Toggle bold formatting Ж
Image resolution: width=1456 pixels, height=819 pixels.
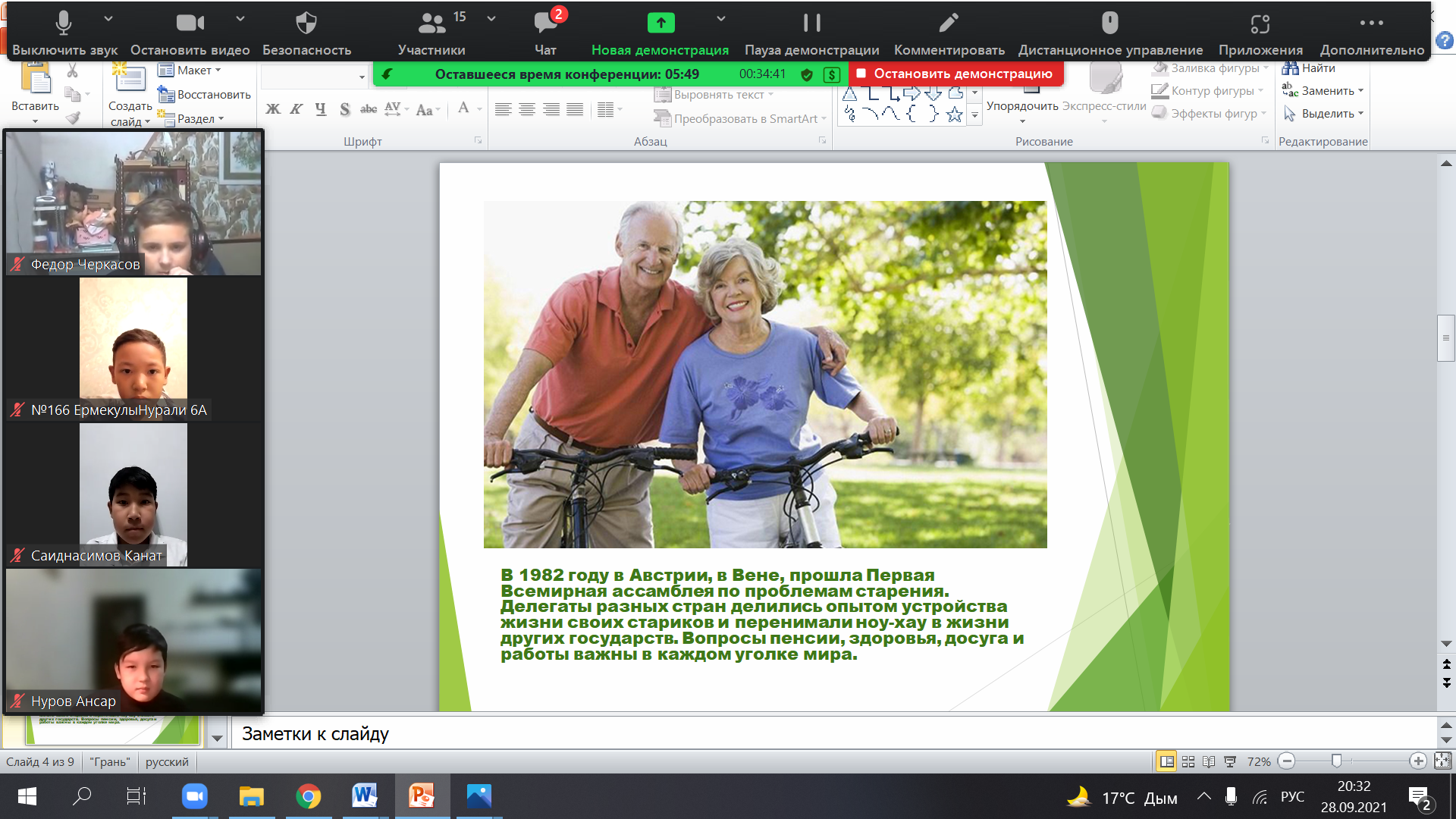pos(273,109)
